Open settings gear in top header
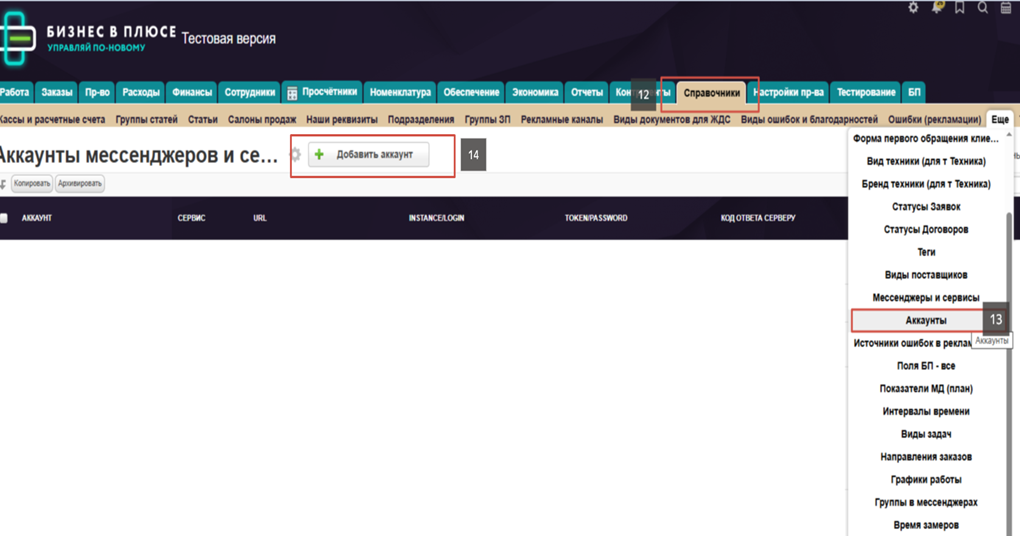Viewport: 1020px width, 536px height. click(x=913, y=8)
